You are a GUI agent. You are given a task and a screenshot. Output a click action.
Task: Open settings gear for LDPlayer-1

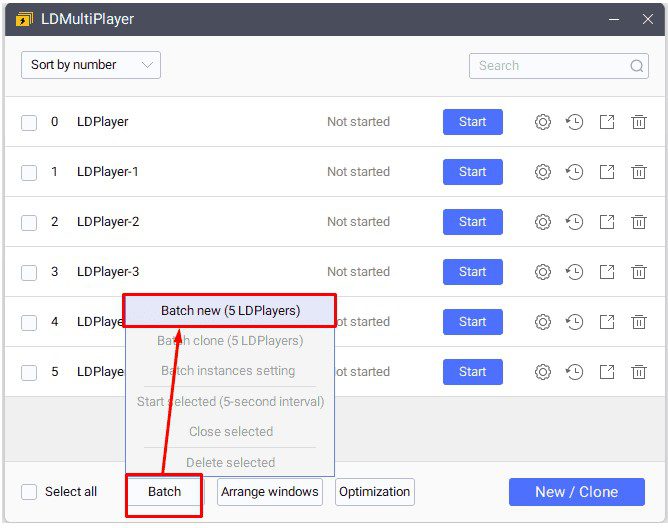tap(542, 172)
